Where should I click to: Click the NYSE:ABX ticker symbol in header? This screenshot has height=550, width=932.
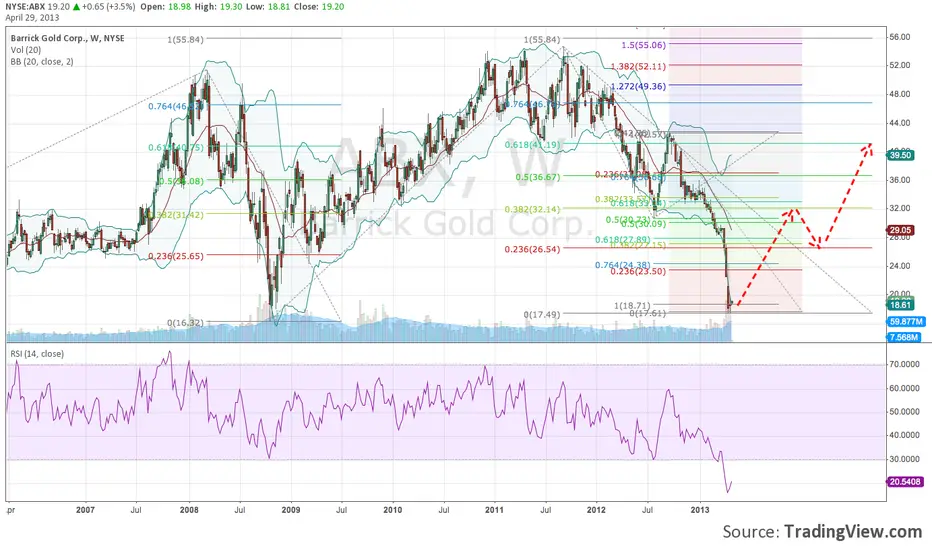click(27, 7)
